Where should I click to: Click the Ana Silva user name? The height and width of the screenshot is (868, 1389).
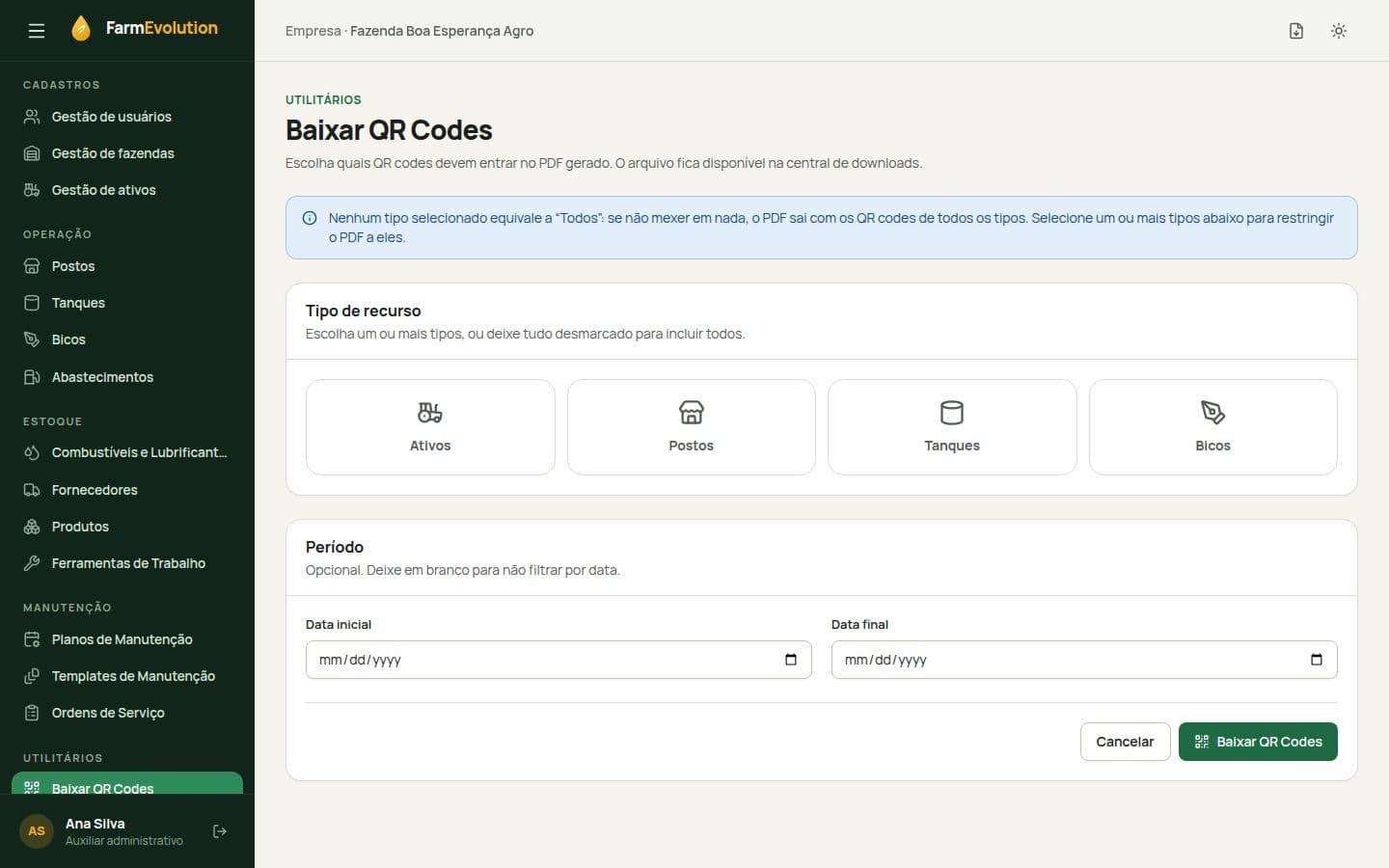[x=95, y=824]
